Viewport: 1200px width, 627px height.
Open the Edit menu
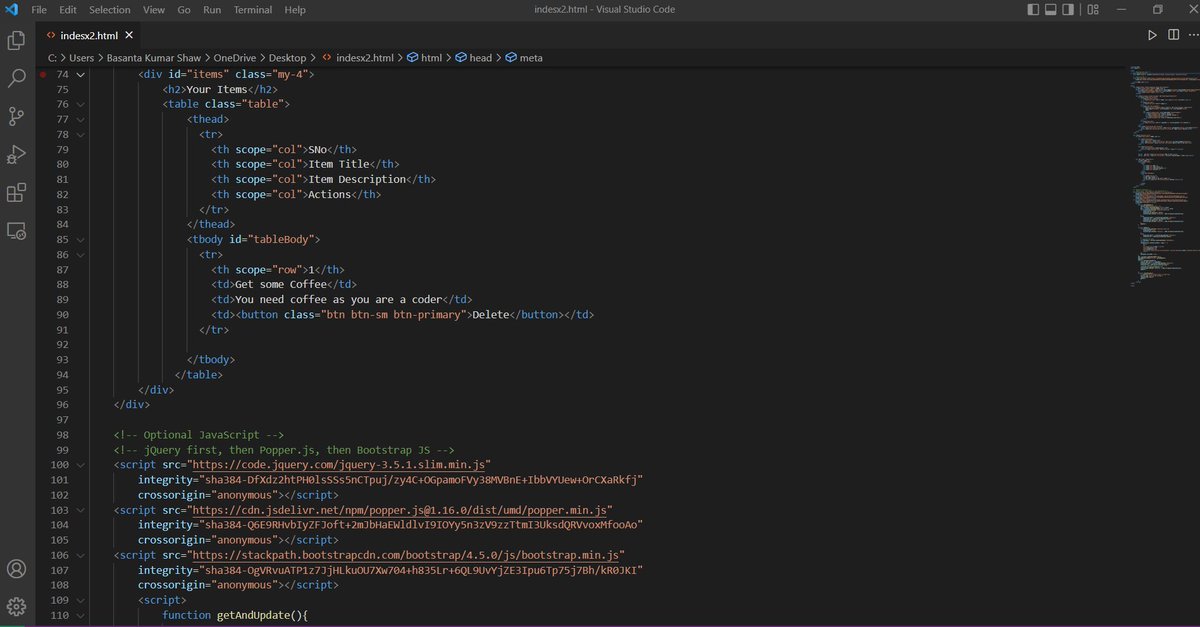point(68,9)
